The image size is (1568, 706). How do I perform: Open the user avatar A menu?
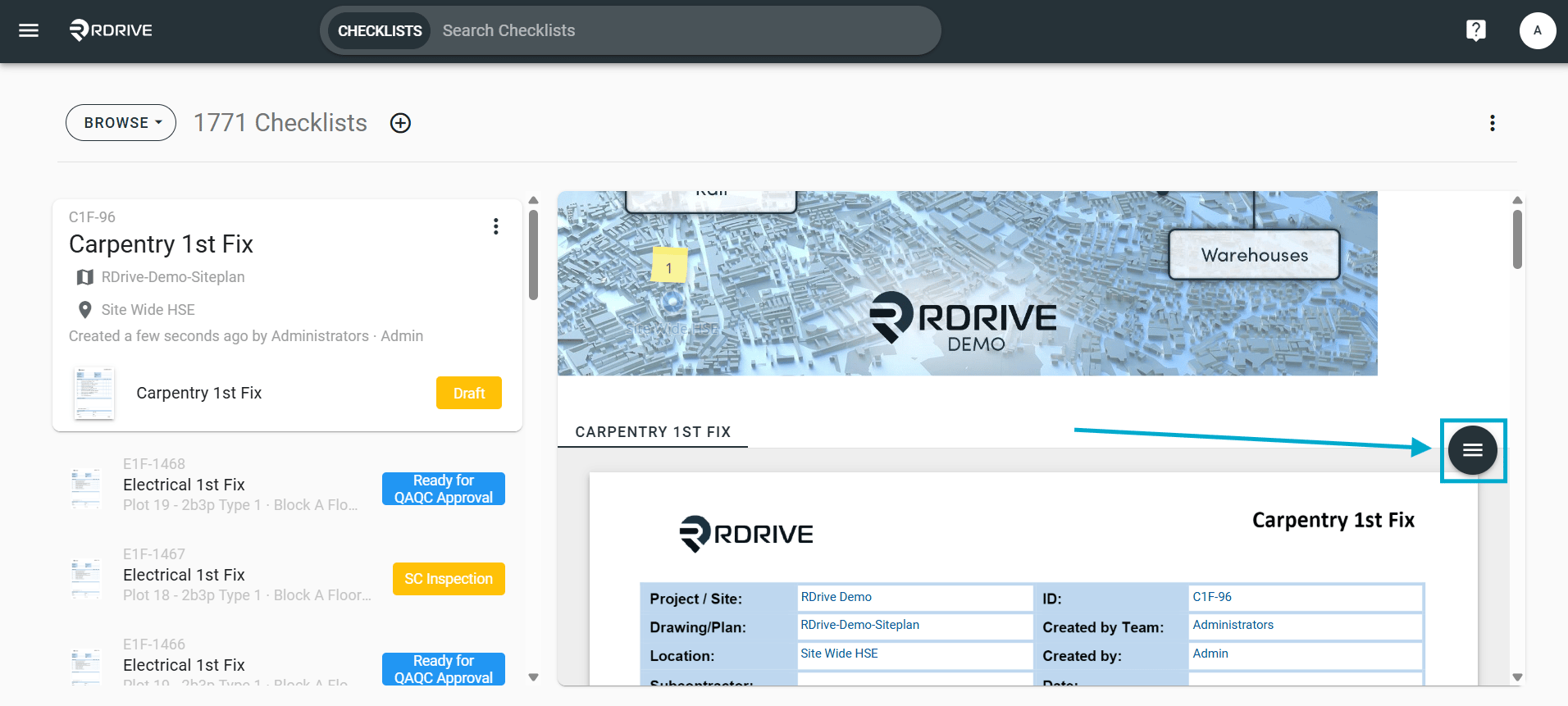tap(1538, 30)
